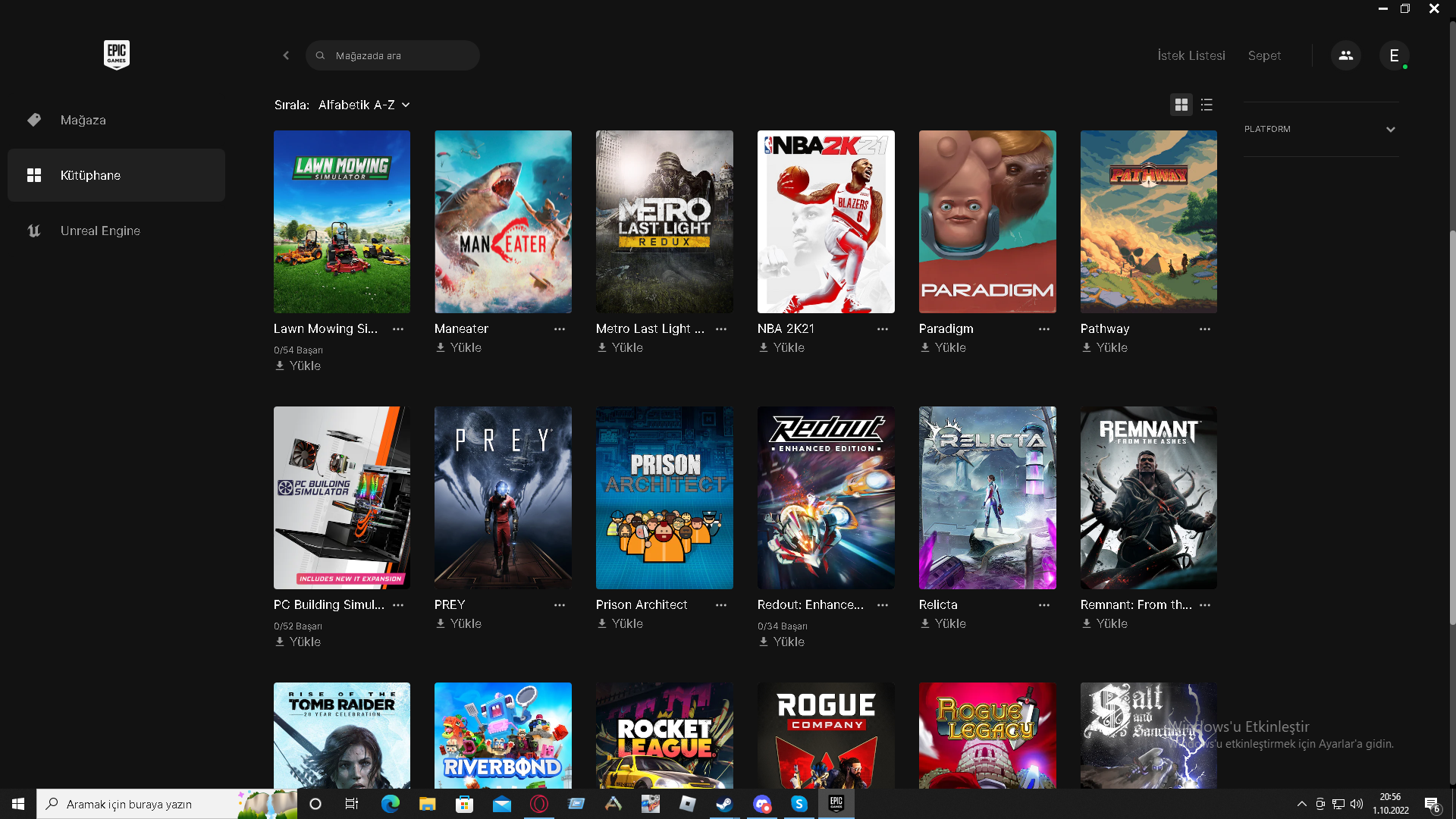The image size is (1456, 819).
Task: Open three-dot menu for Maneater
Action: [560, 329]
